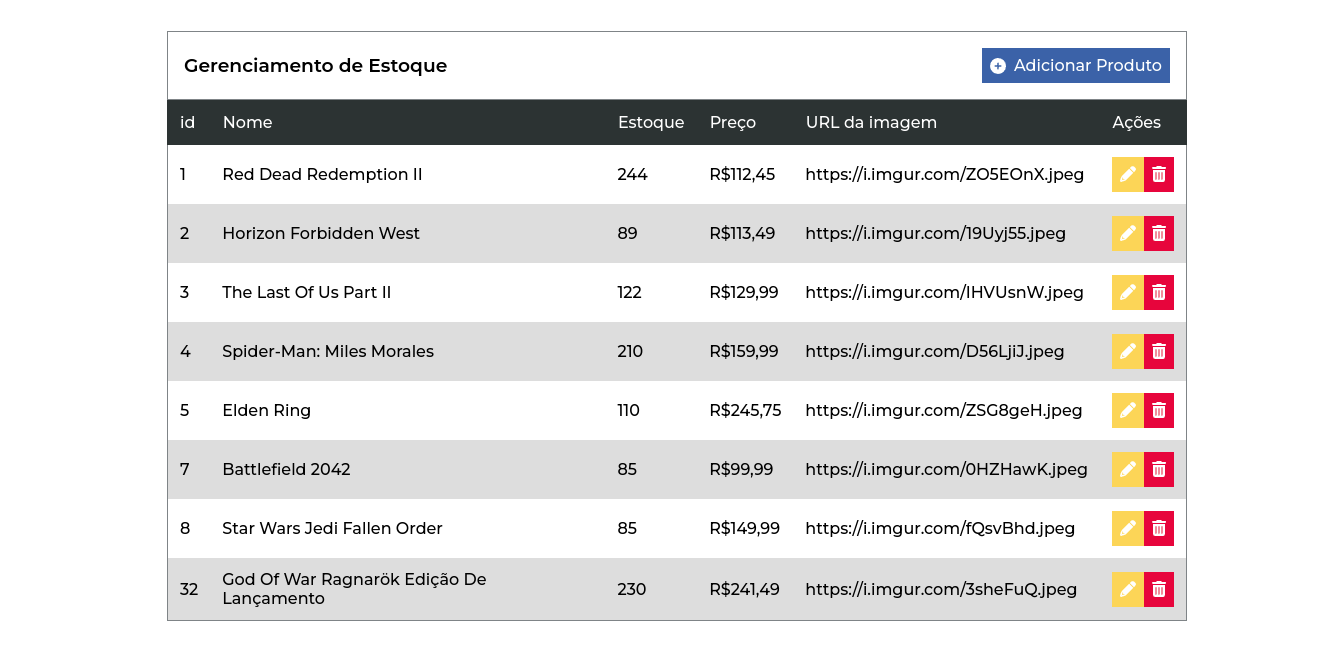Edit God Of War Ragnarök product
Image resolution: width=1338 pixels, height=655 pixels.
tap(1127, 589)
